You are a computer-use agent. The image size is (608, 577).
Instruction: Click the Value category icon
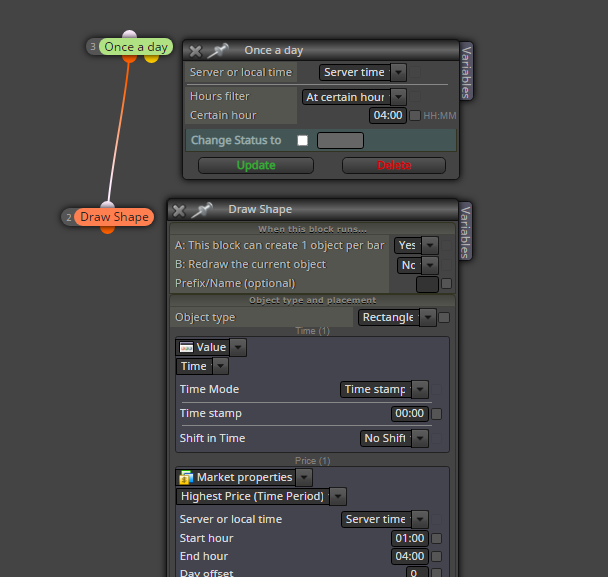pos(186,347)
